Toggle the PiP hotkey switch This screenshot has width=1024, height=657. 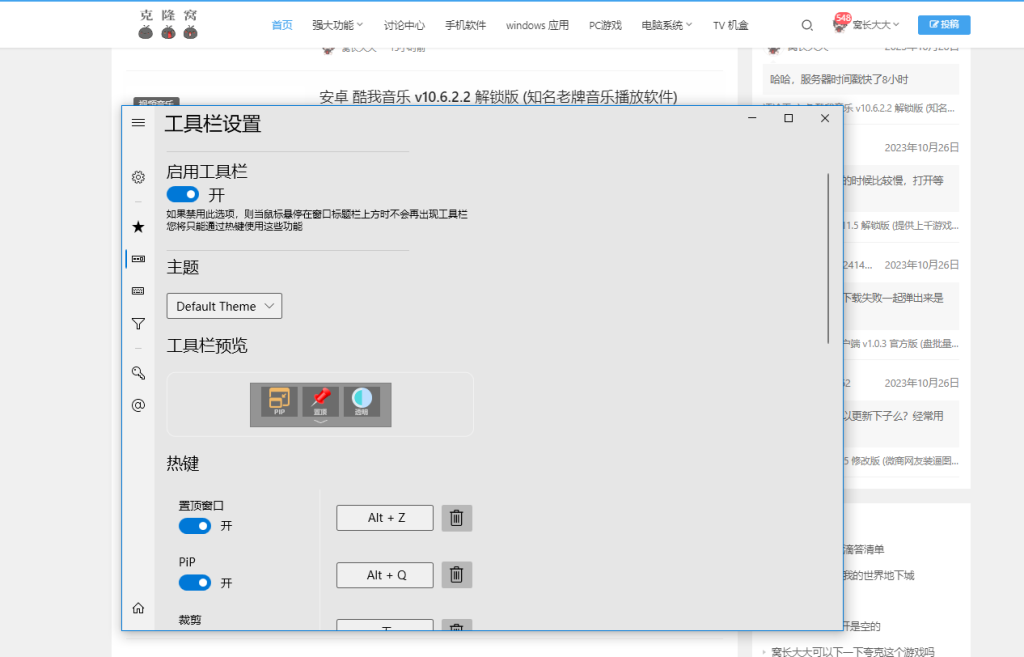point(195,583)
